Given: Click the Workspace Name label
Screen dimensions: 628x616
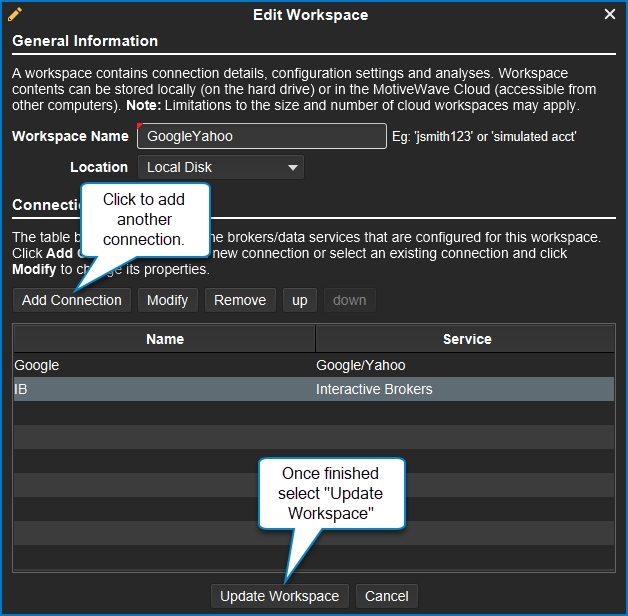Looking at the screenshot, I should pos(70,136).
